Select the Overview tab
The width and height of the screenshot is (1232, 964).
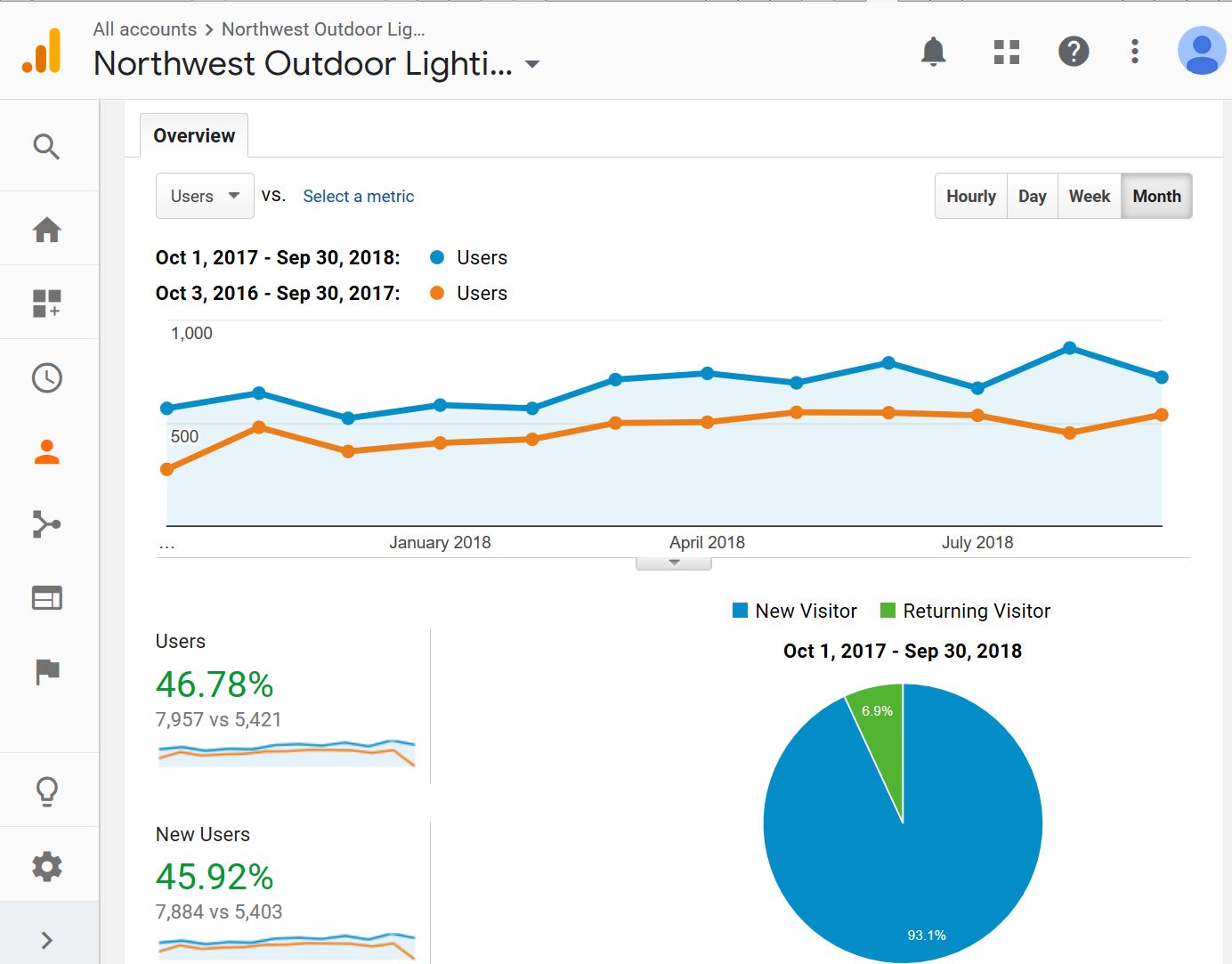pos(194,135)
